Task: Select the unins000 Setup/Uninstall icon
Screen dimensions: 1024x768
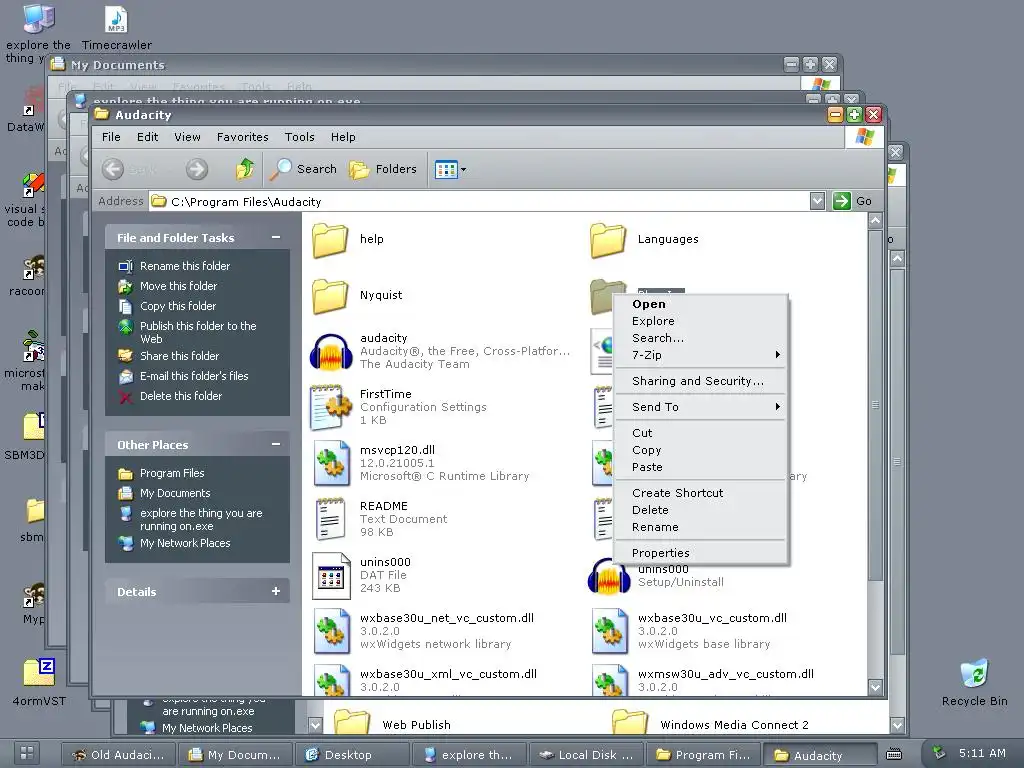Action: pyautogui.click(x=609, y=577)
